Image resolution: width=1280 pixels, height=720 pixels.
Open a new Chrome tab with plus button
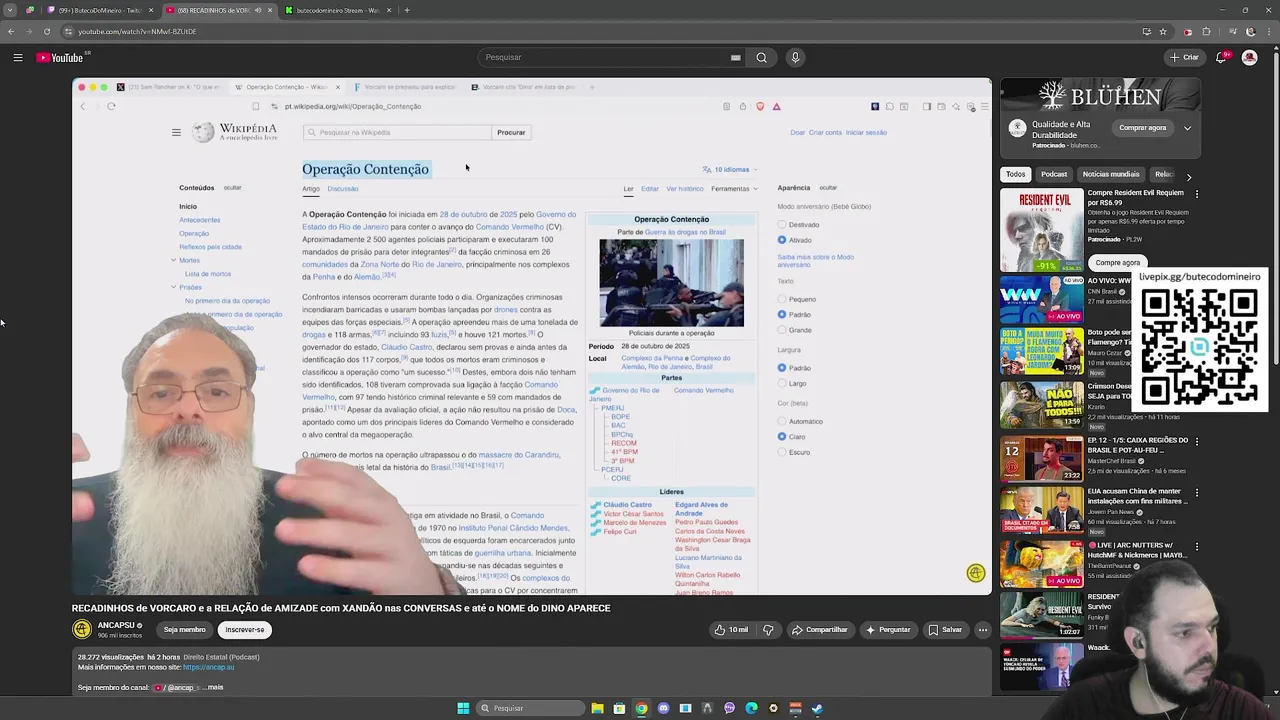(406, 10)
